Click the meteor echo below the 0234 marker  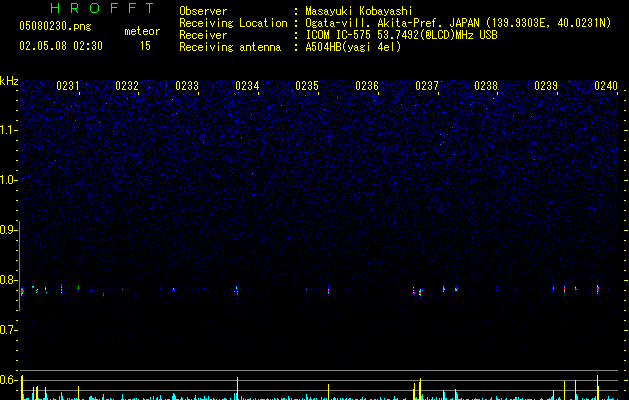click(x=237, y=290)
